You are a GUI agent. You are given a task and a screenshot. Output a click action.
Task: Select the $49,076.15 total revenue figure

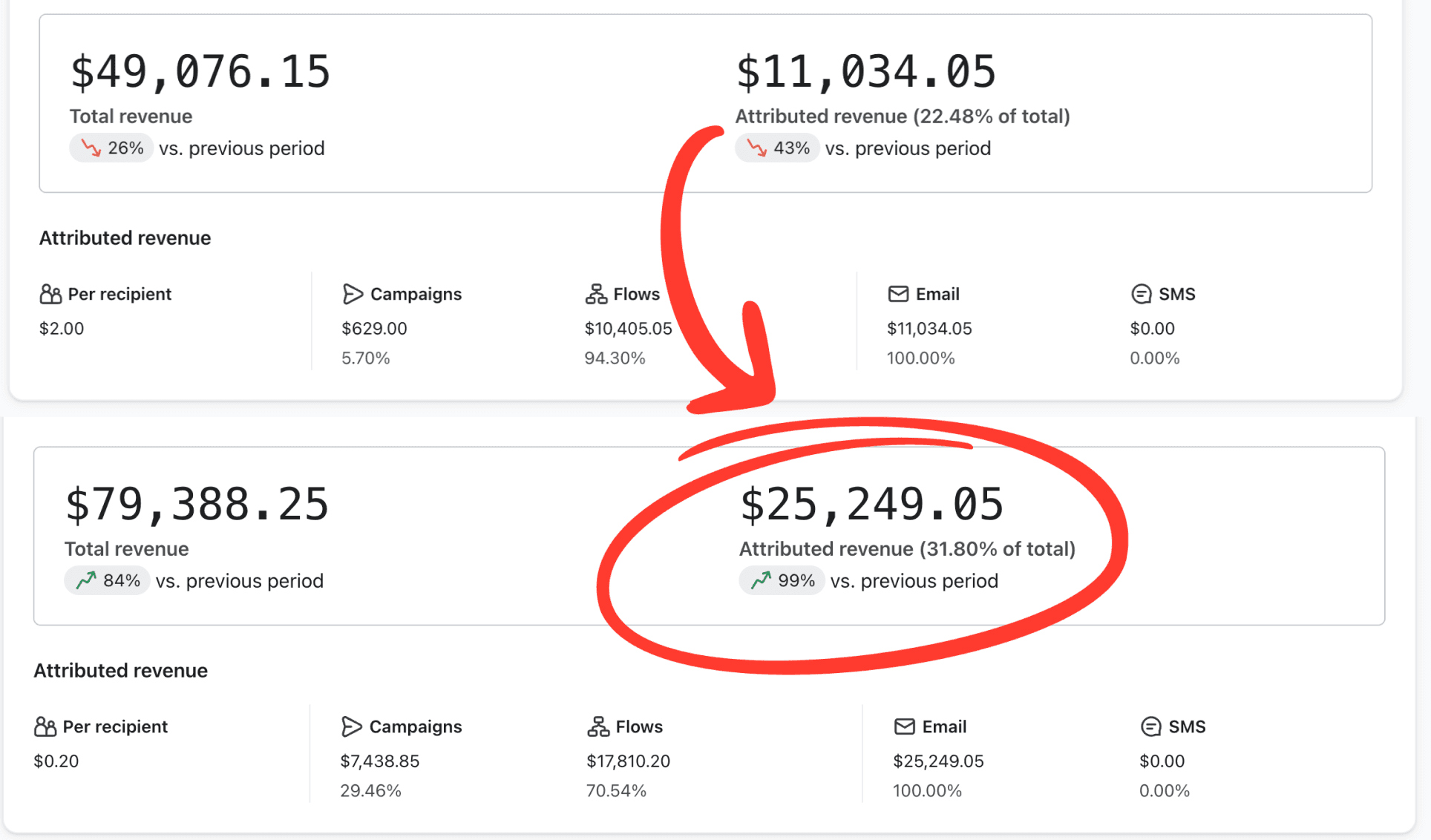click(x=200, y=72)
